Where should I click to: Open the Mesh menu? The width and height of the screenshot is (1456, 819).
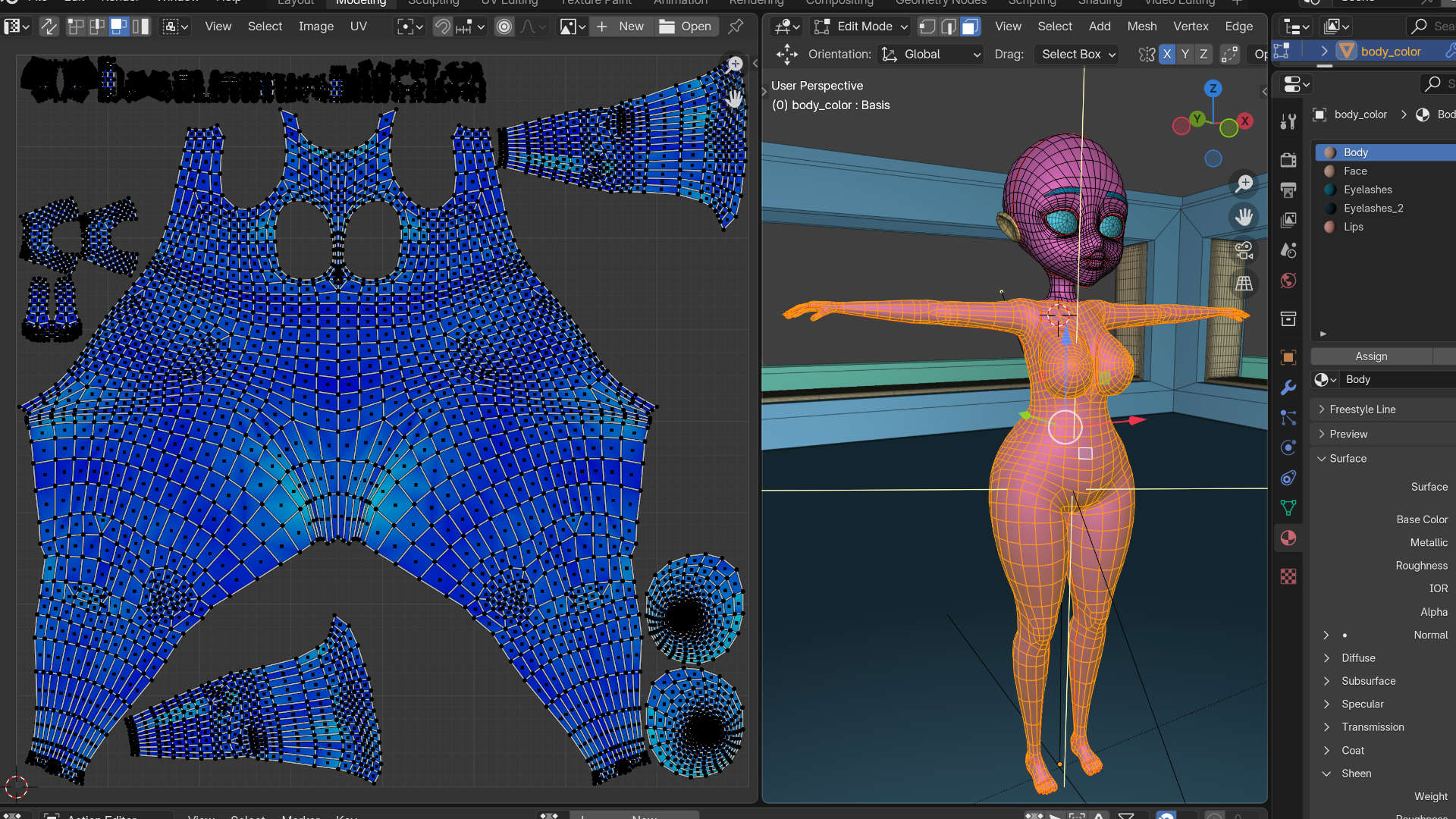tap(1141, 27)
